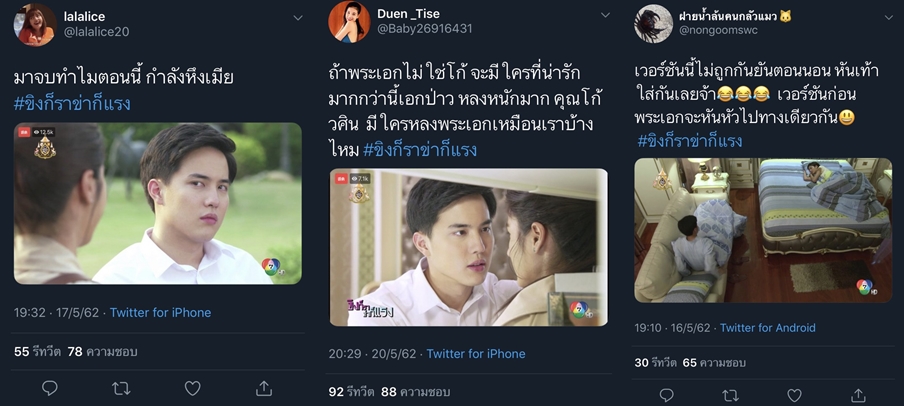Like the tweet from lalalice
Screen dimensions: 904x406
[x=193, y=388]
